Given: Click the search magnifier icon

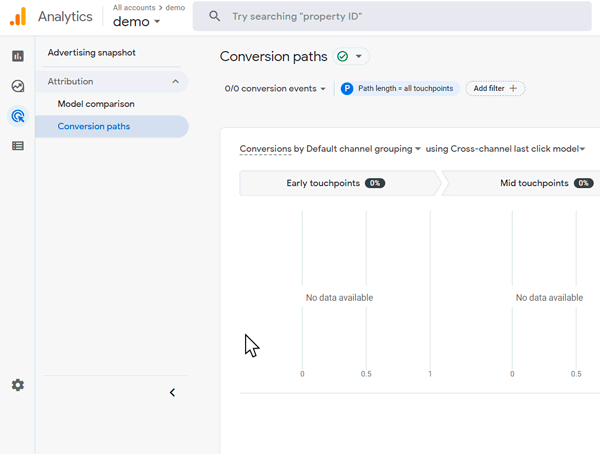Looking at the screenshot, I should tap(214, 17).
